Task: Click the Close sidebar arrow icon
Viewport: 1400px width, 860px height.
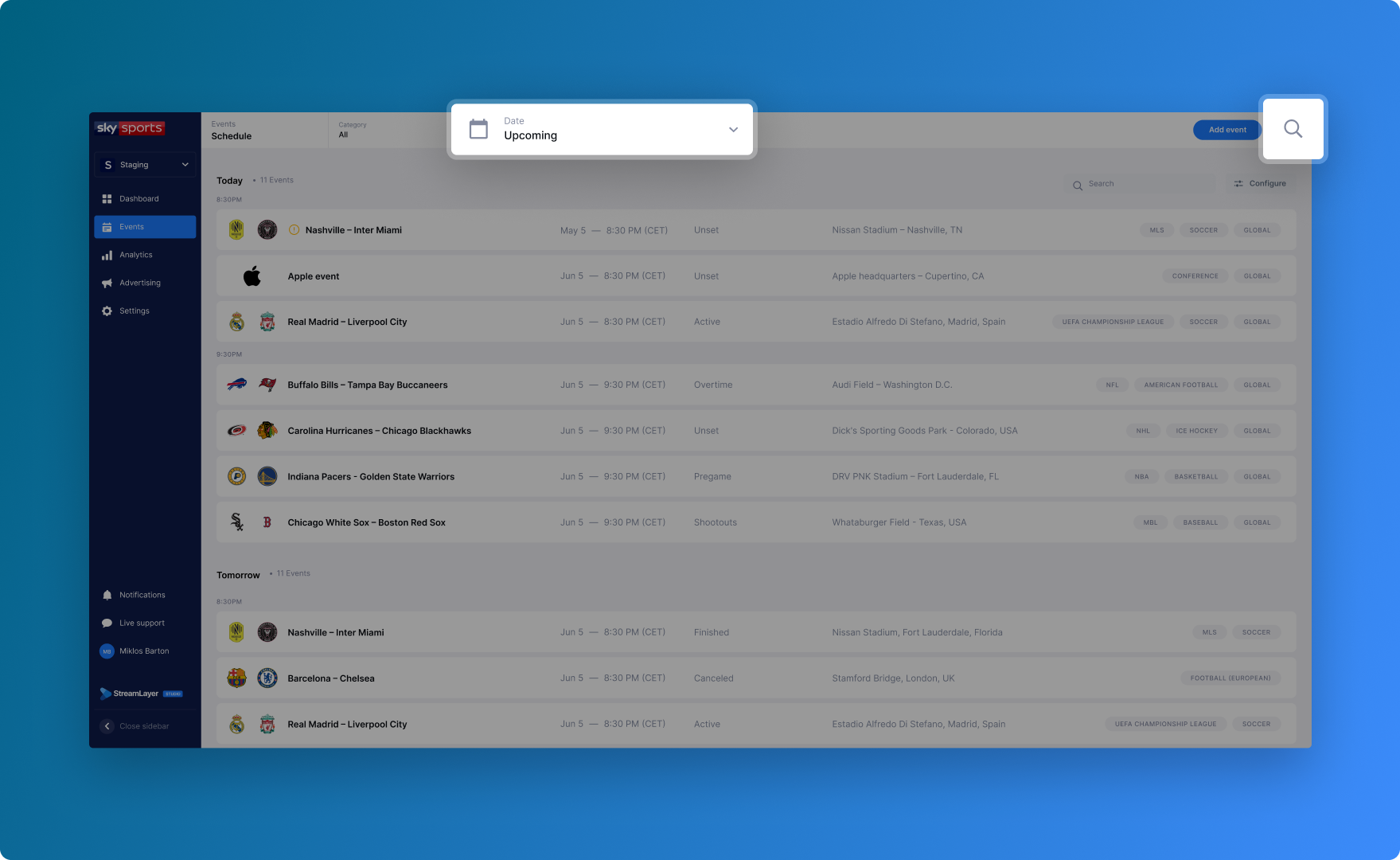Action: tap(107, 726)
